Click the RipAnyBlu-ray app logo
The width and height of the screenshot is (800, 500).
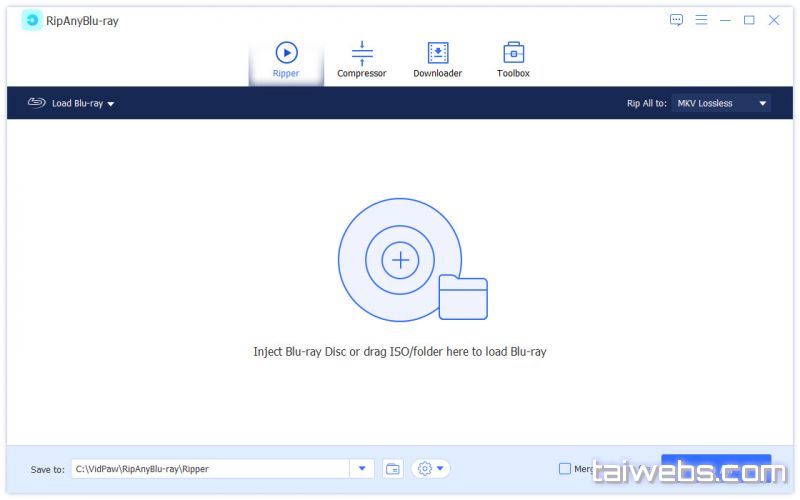tap(32, 20)
